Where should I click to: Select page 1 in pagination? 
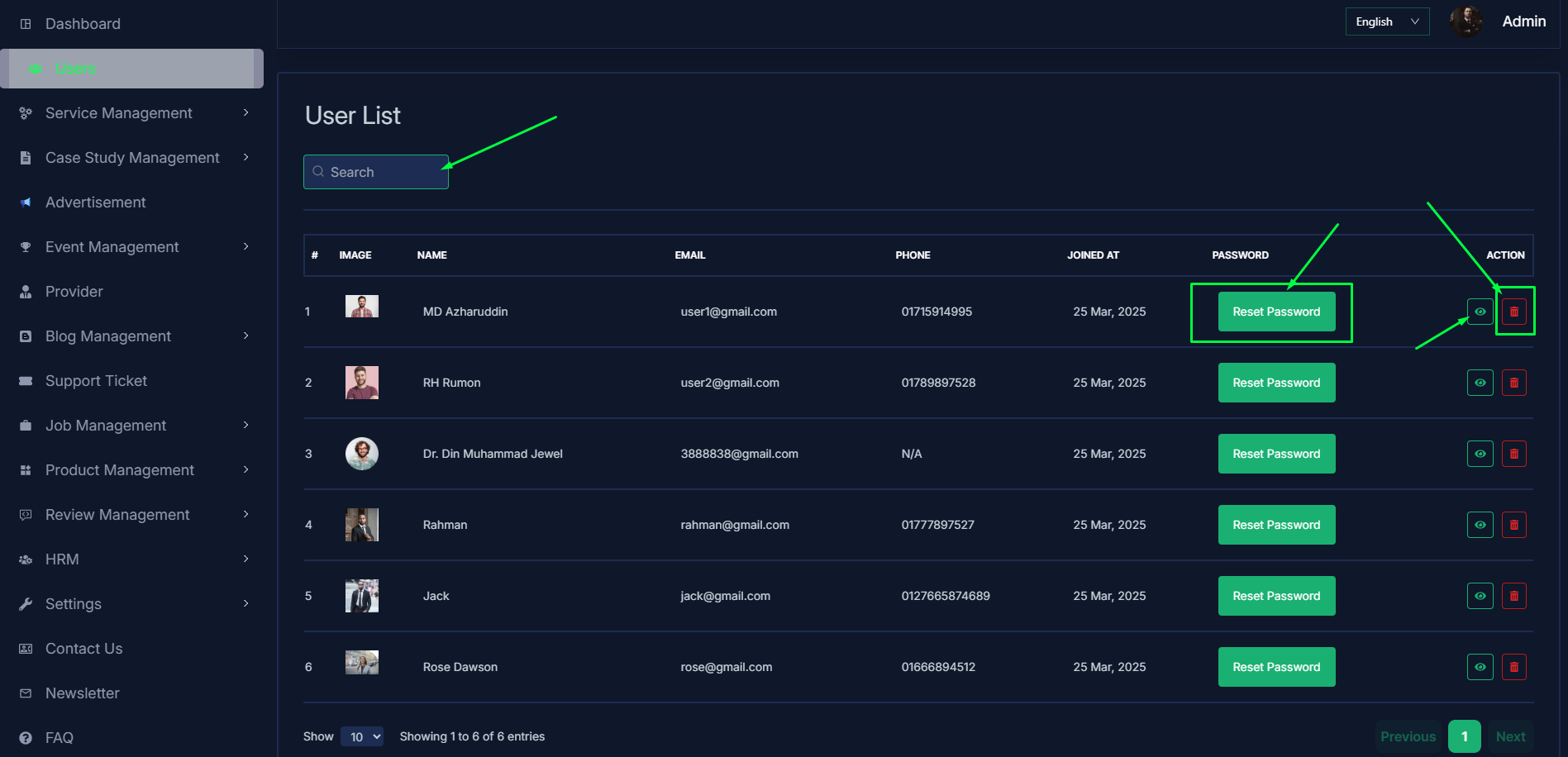click(x=1465, y=736)
